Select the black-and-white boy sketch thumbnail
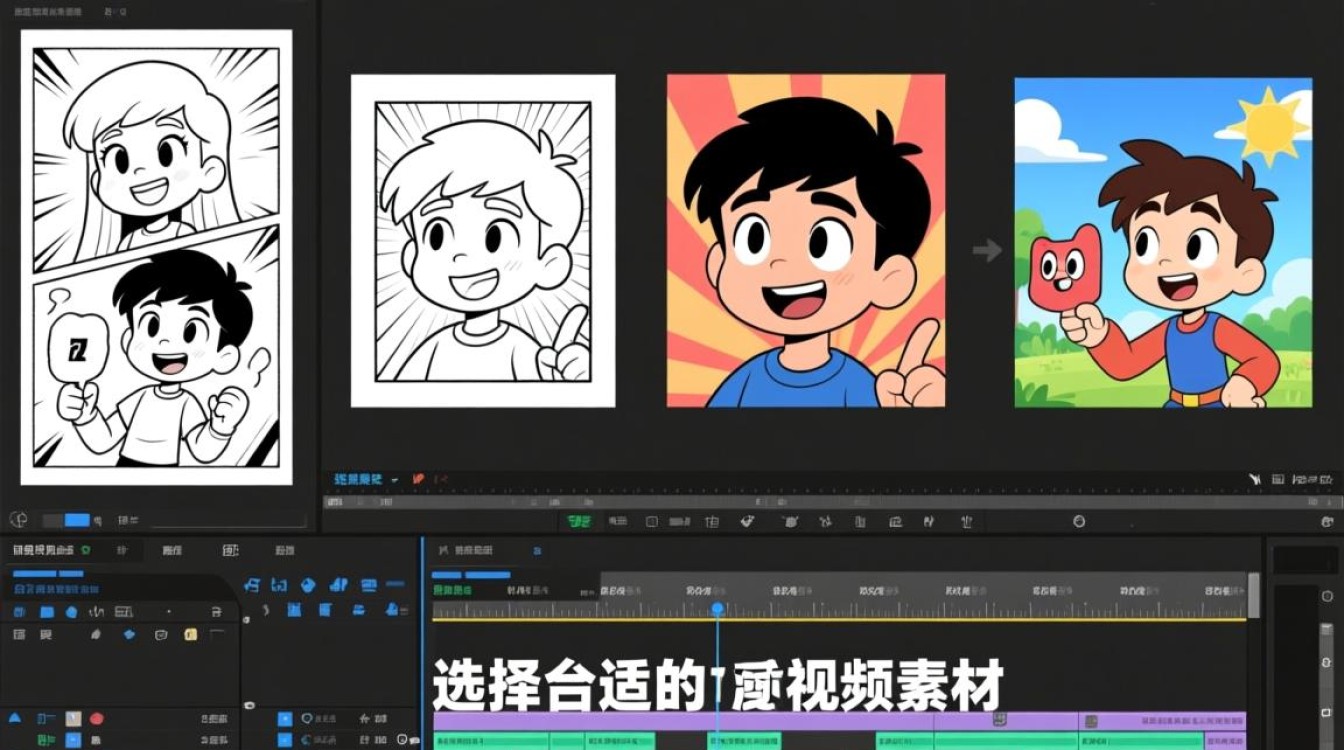Image resolution: width=1344 pixels, height=750 pixels. pyautogui.click(x=483, y=241)
